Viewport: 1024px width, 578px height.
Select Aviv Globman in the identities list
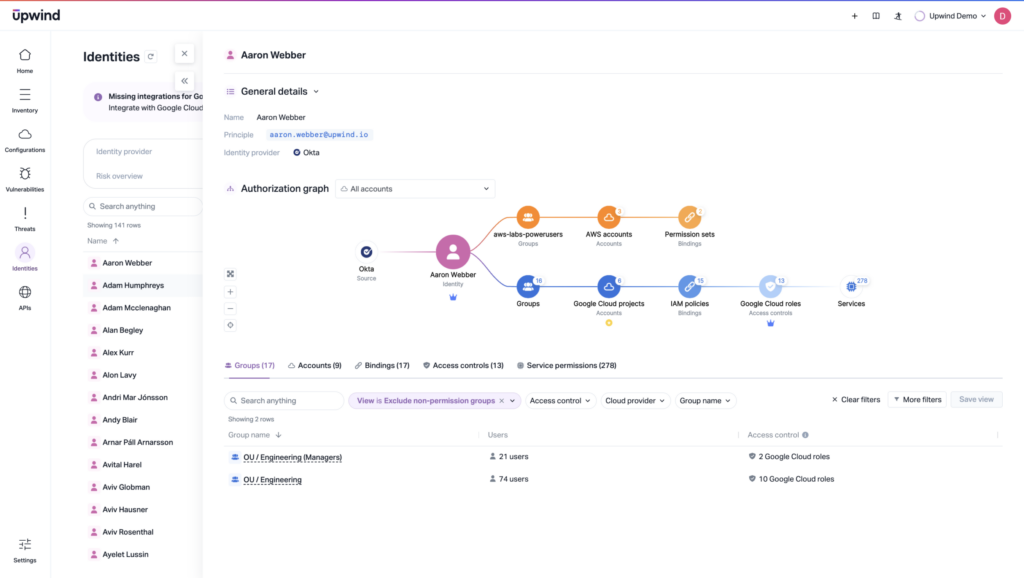coord(126,487)
